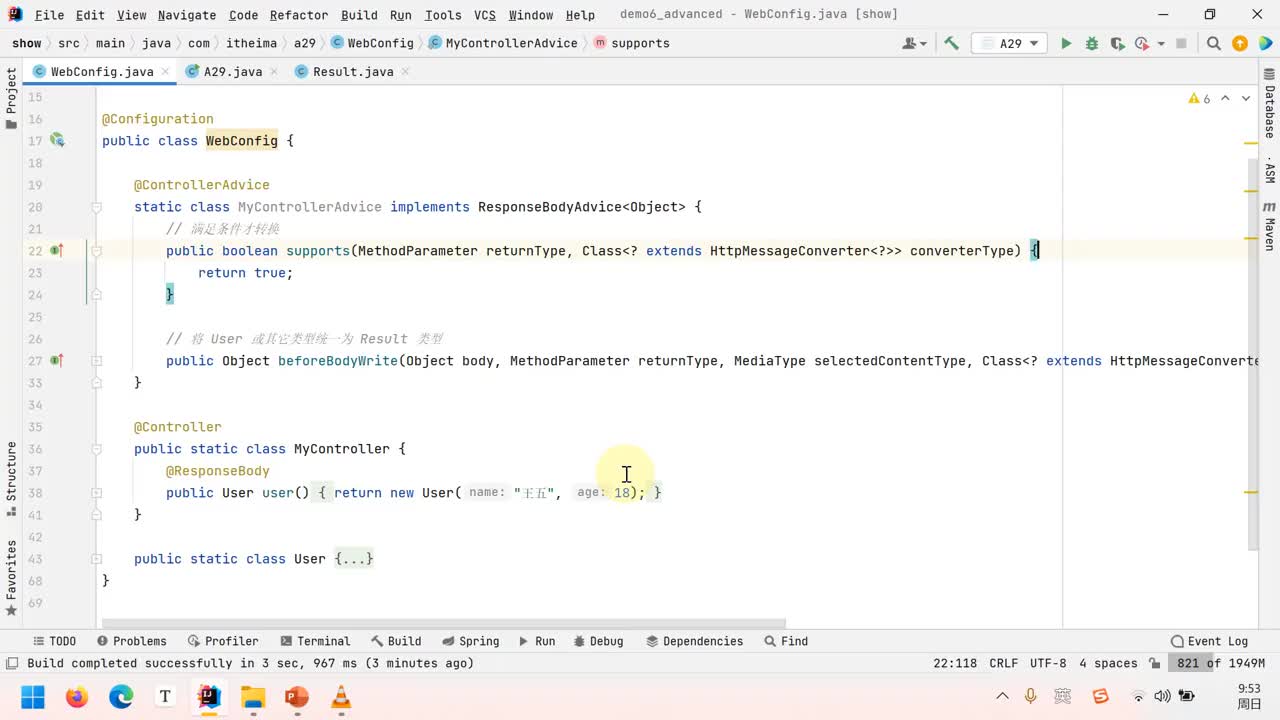1280x720 pixels.
Task: Toggle the Structure tool window
Action: click(x=11, y=479)
